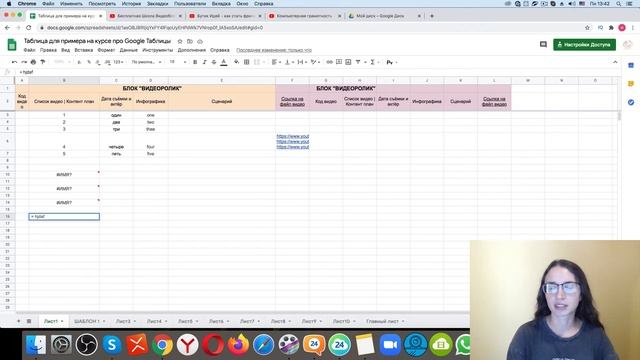Activate the paint format tool

(43, 62)
